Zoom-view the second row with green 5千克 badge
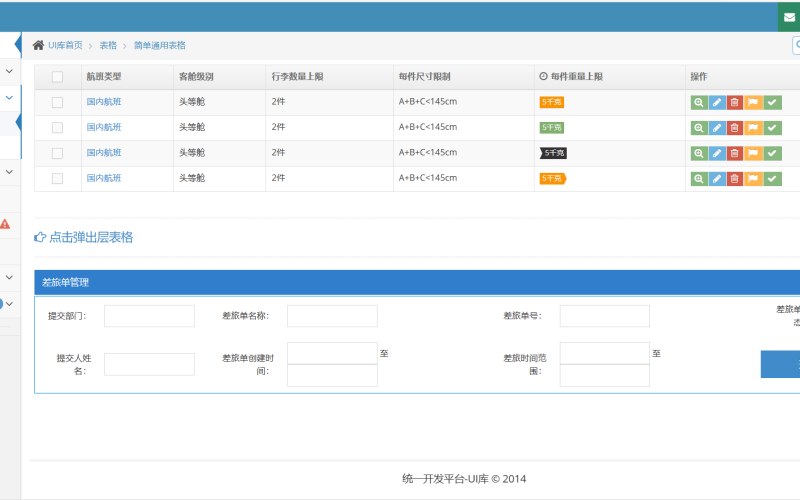Screen dimensions: 800x500 point(699,128)
